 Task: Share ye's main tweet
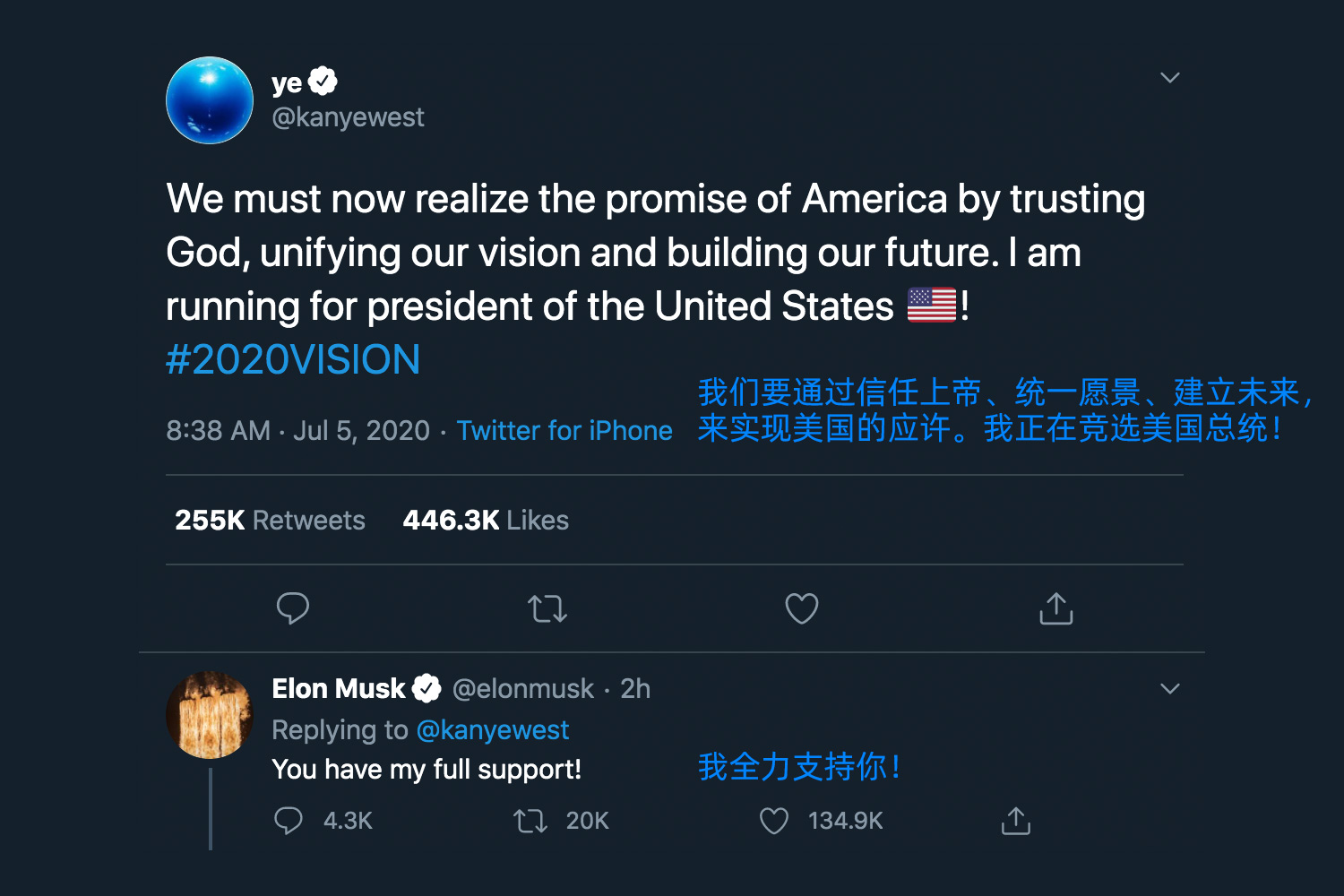pyautogui.click(x=1056, y=608)
